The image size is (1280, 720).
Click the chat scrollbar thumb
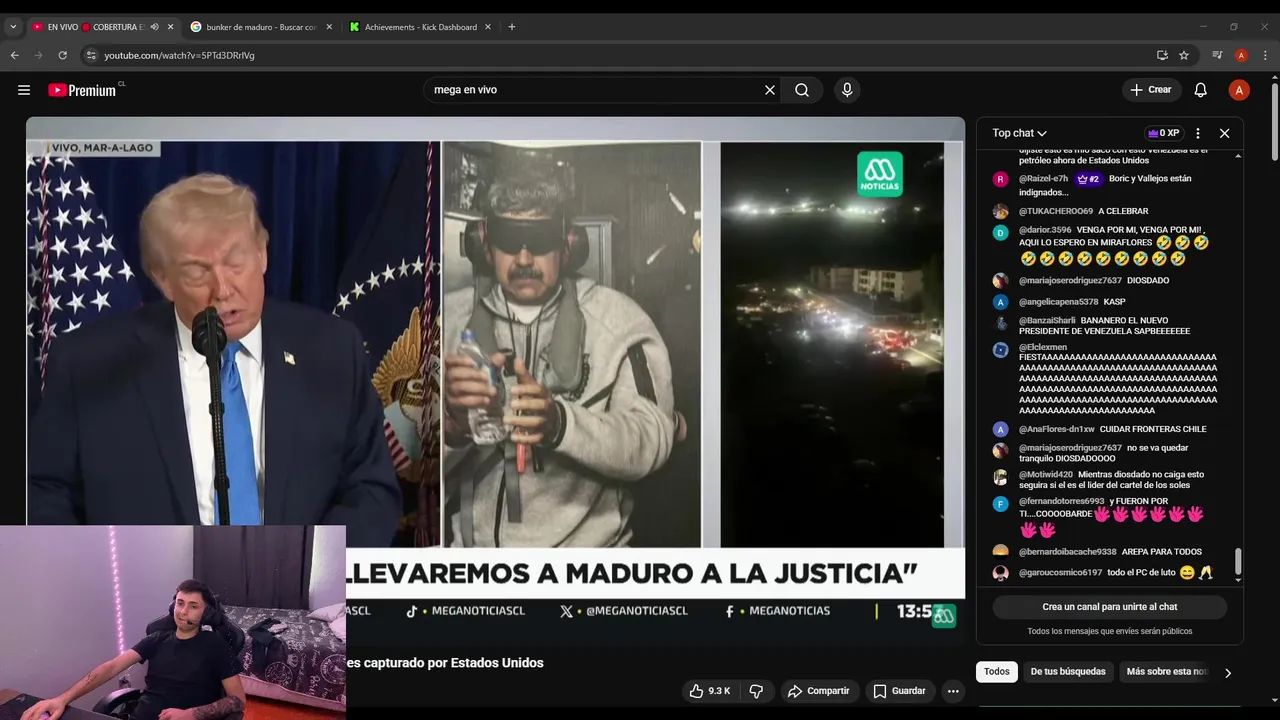coord(1238,561)
